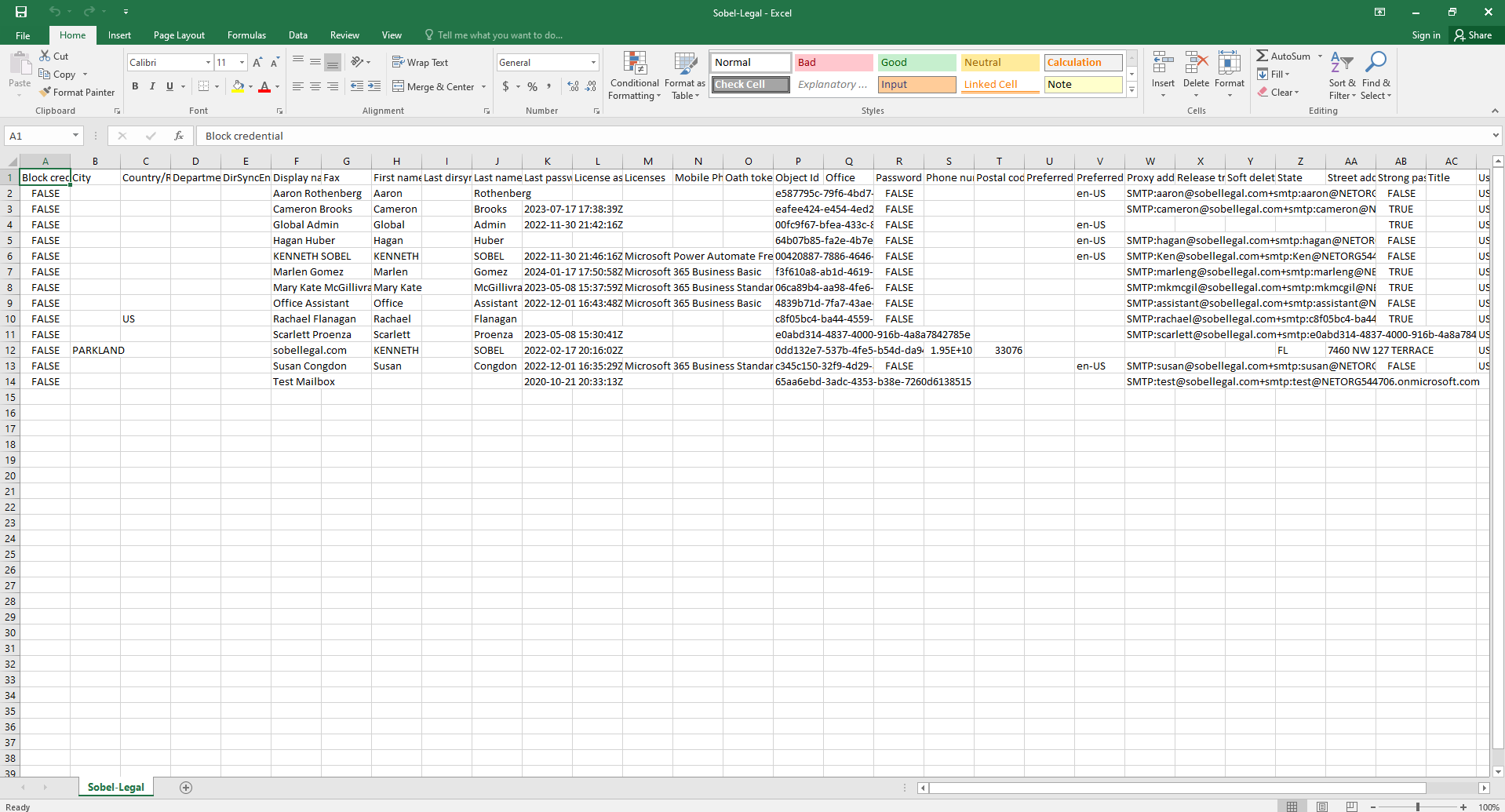Open Sort & Filter tool
Screen dimensions: 1505x812
pos(1342,75)
